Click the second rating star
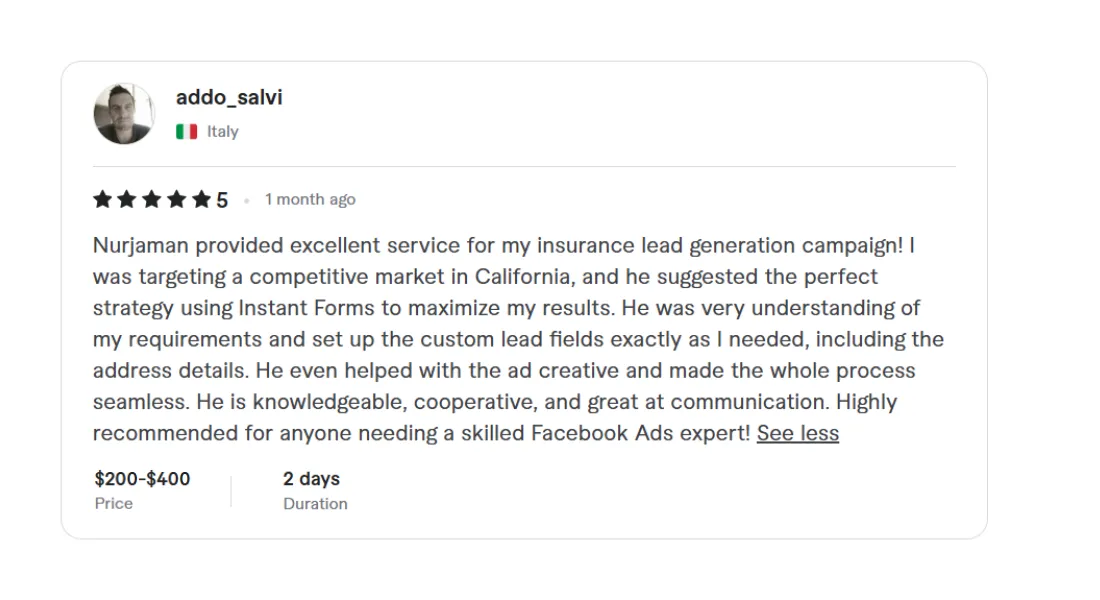Viewport: 1100px width, 600px height. point(127,199)
